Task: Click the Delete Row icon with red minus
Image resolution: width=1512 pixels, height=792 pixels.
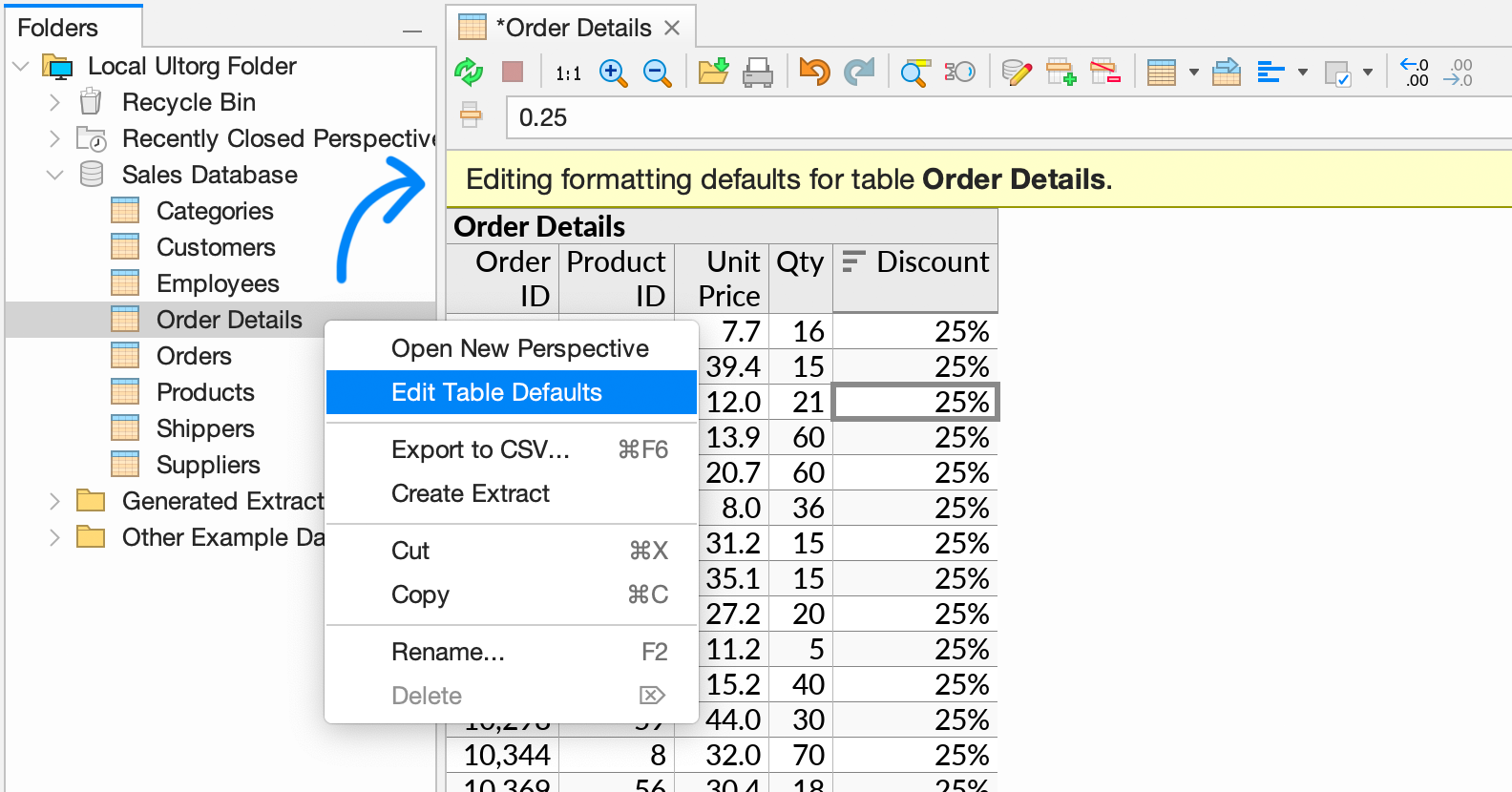Action: 1105,72
